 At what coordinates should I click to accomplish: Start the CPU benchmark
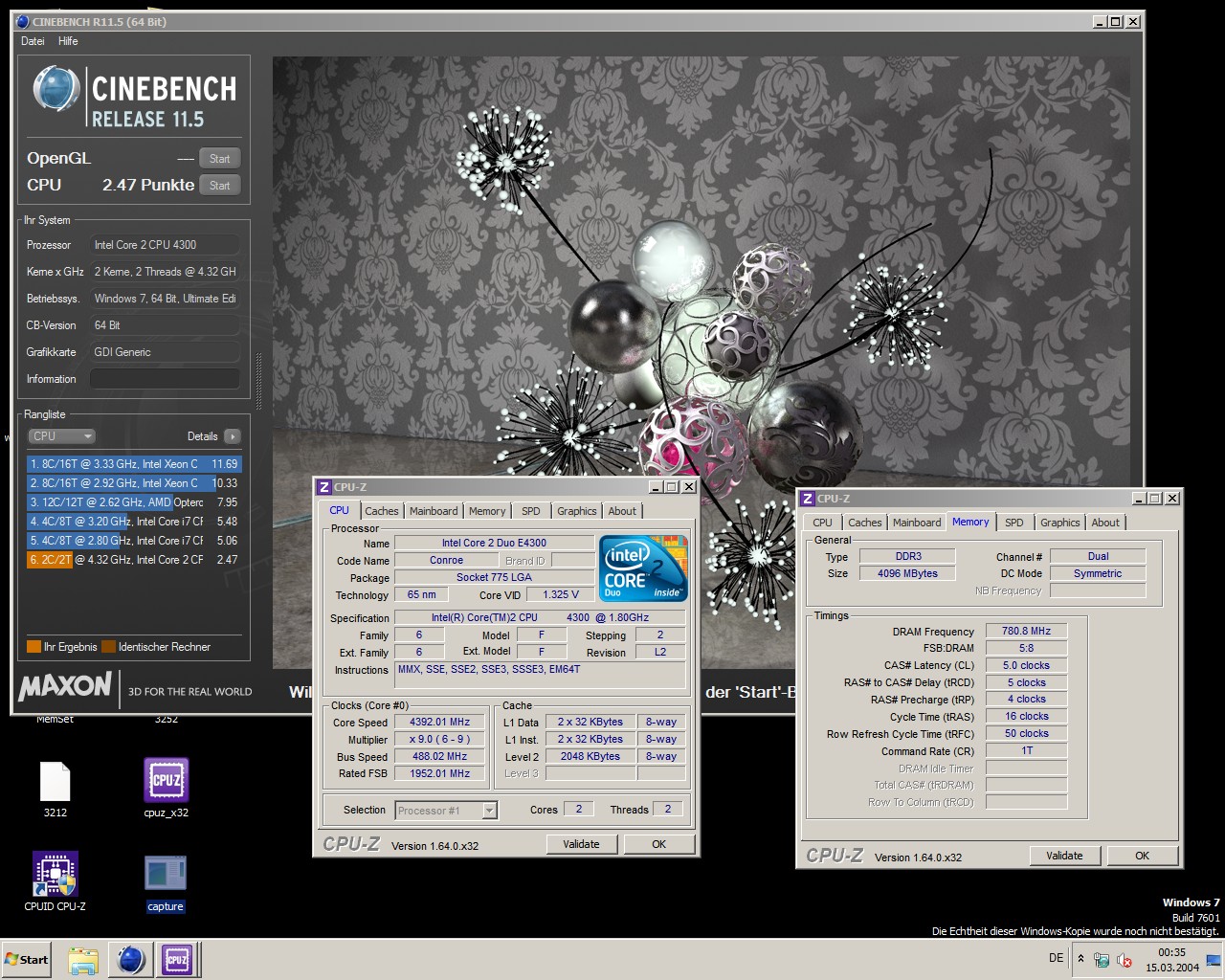click(220, 186)
